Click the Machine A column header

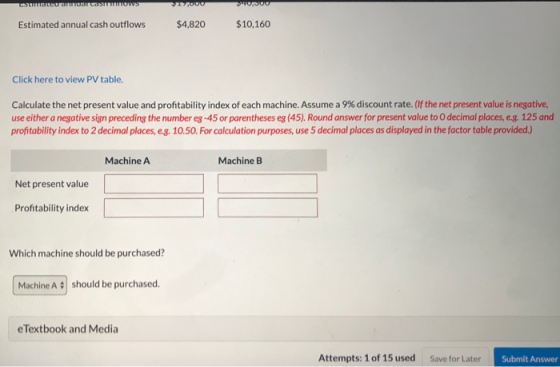click(127, 161)
